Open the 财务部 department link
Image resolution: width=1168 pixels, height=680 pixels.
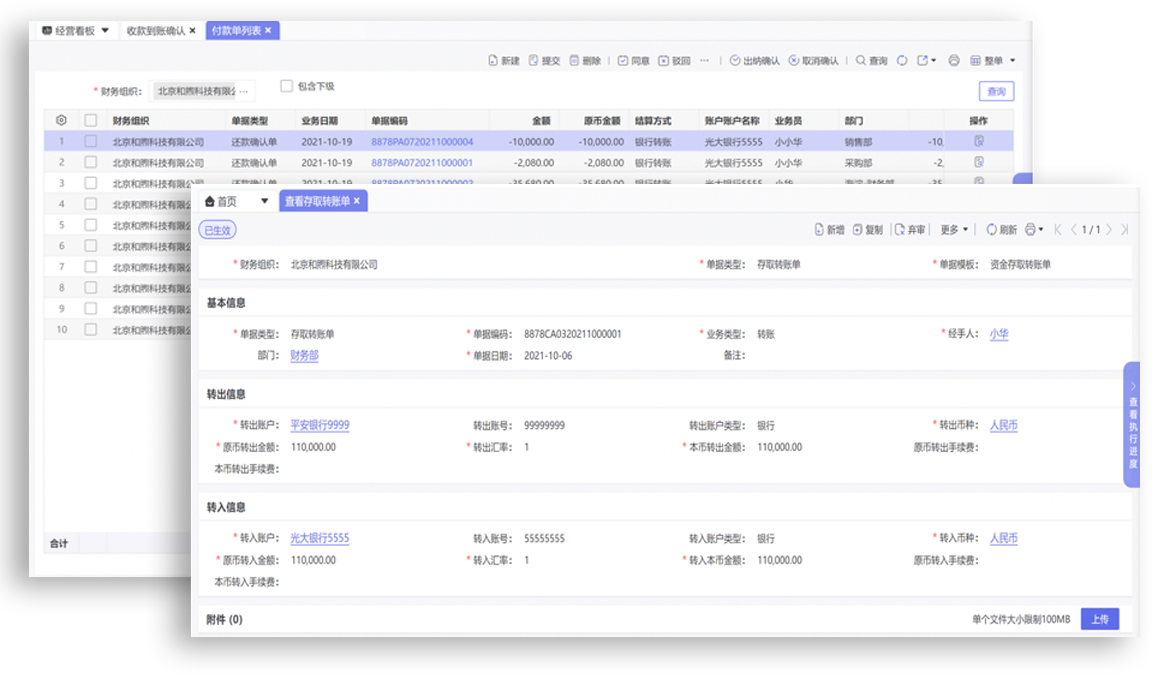click(x=304, y=355)
